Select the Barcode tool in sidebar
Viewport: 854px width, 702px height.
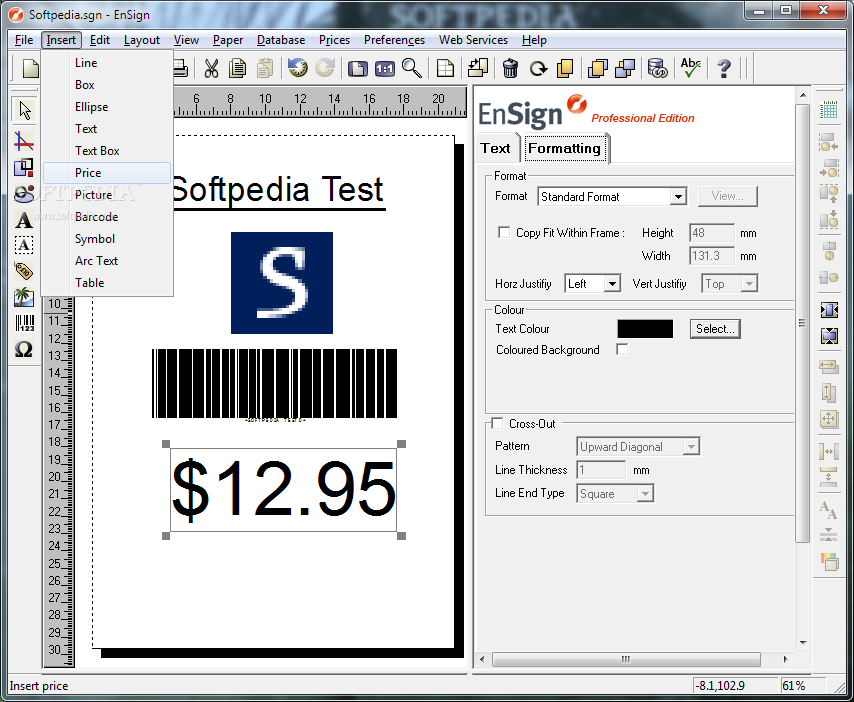click(x=24, y=323)
